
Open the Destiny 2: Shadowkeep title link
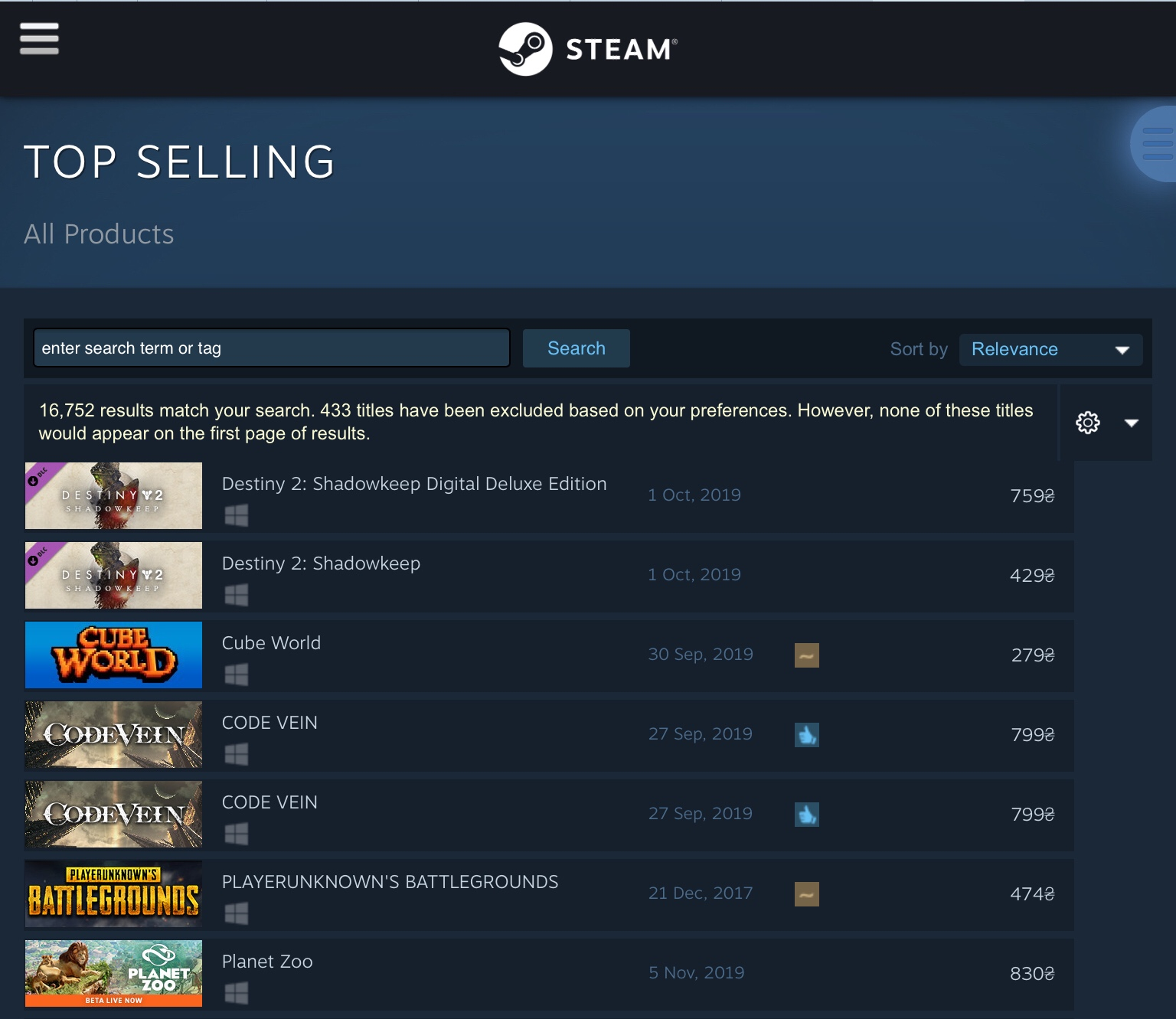(x=321, y=563)
